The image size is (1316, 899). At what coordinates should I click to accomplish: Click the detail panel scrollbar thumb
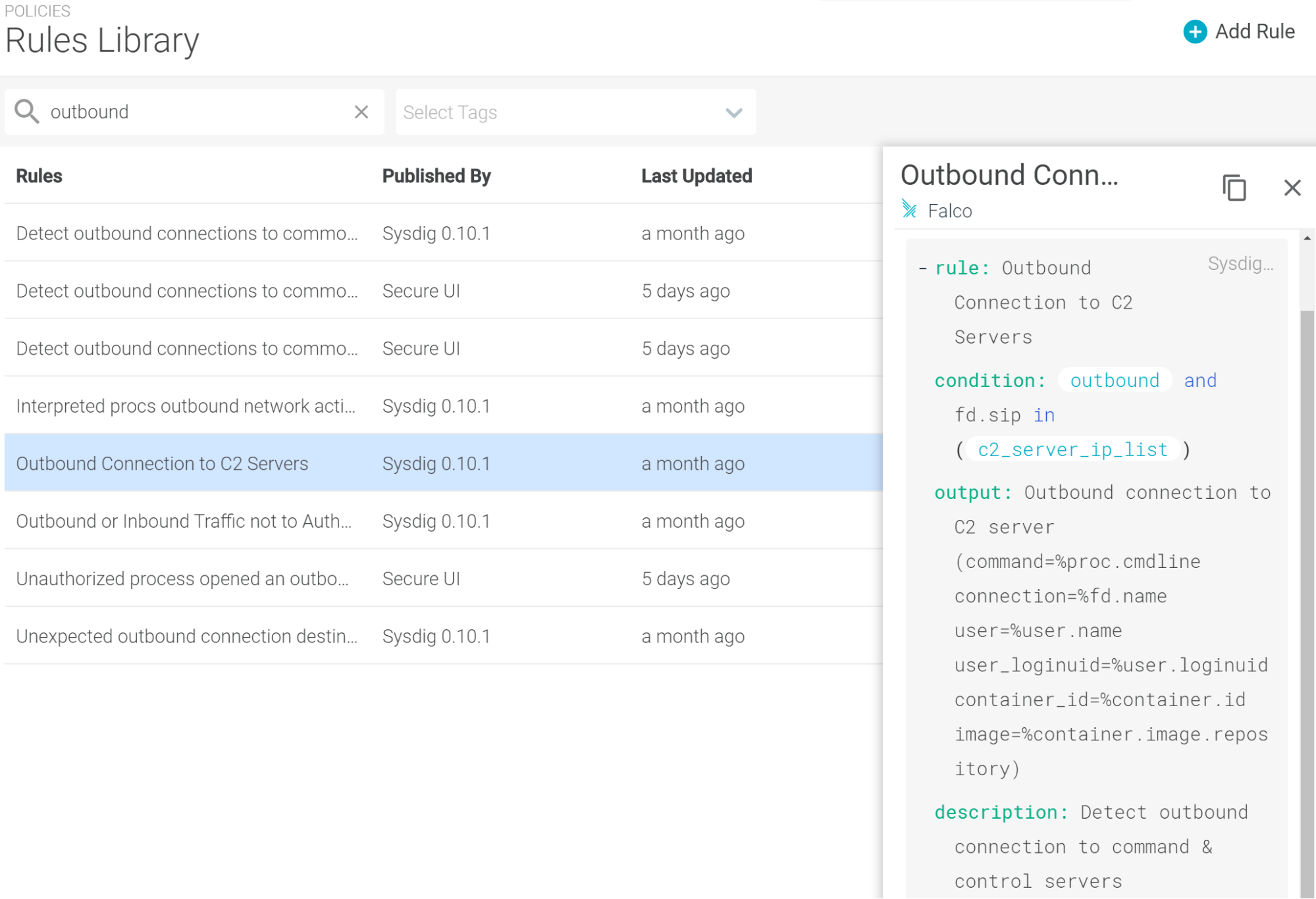click(1307, 604)
